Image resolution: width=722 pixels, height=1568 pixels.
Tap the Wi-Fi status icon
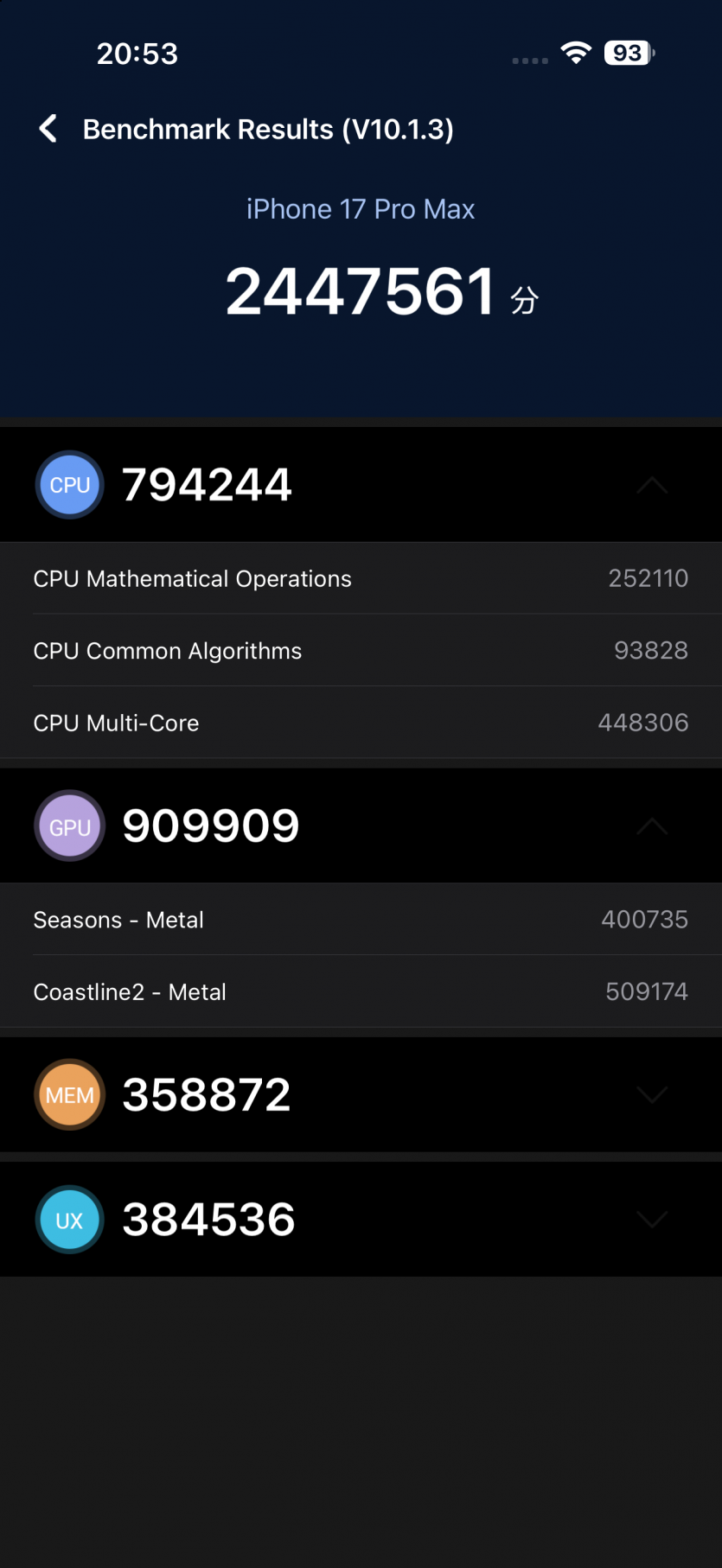(x=575, y=53)
